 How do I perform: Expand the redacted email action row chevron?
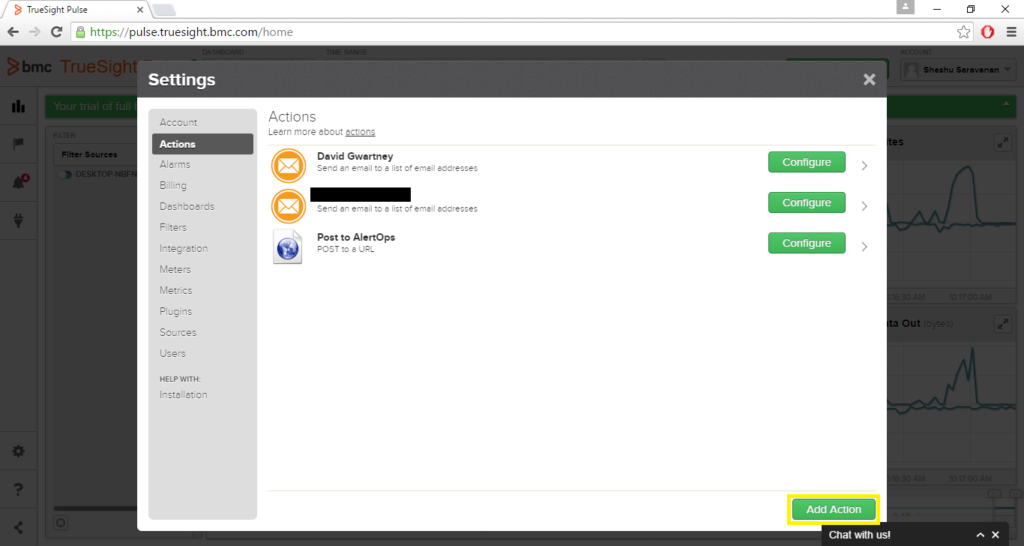pyautogui.click(x=864, y=206)
